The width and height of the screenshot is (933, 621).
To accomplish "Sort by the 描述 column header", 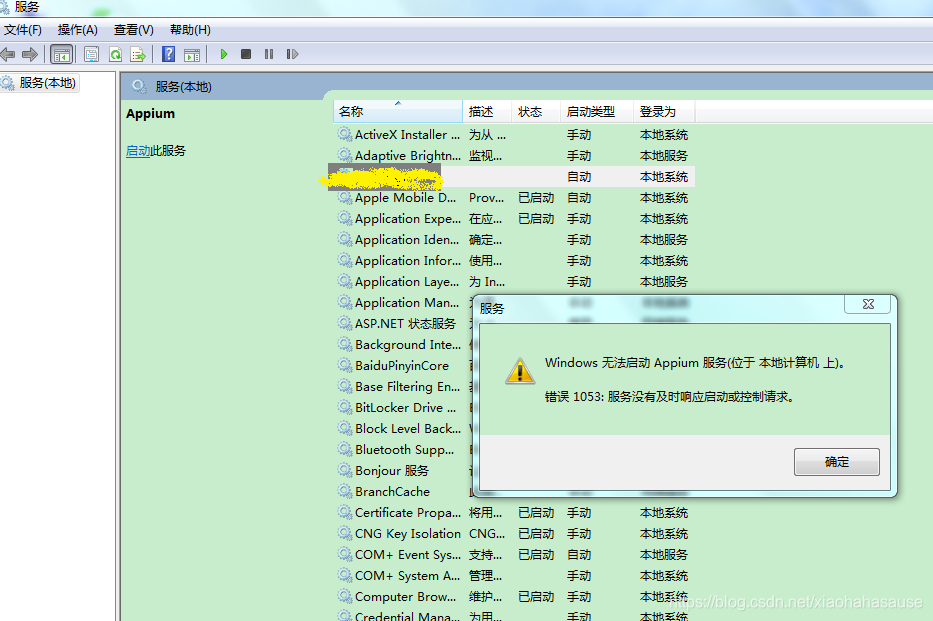I will (487, 111).
